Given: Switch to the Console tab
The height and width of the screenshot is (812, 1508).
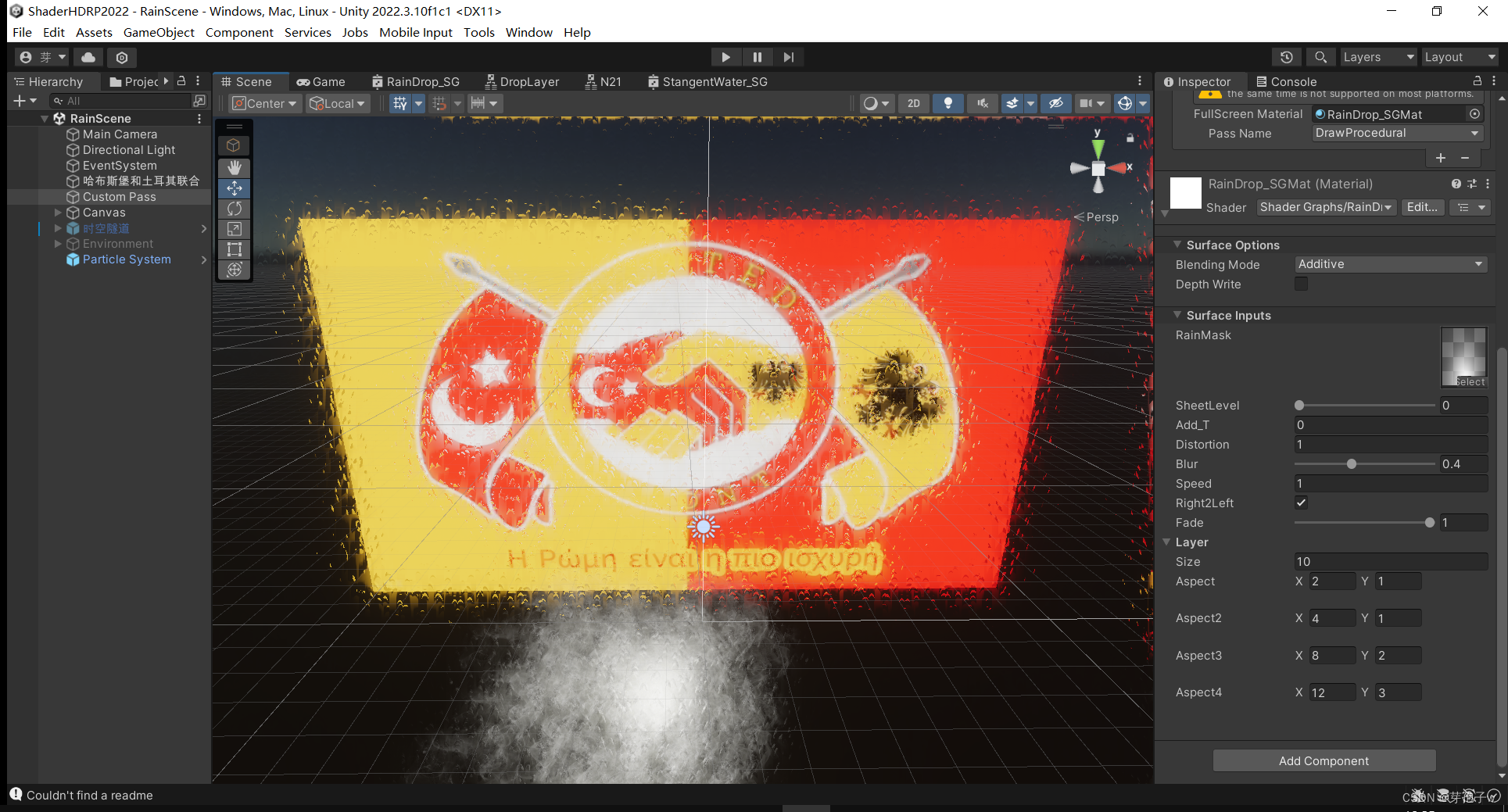Looking at the screenshot, I should tap(1286, 81).
